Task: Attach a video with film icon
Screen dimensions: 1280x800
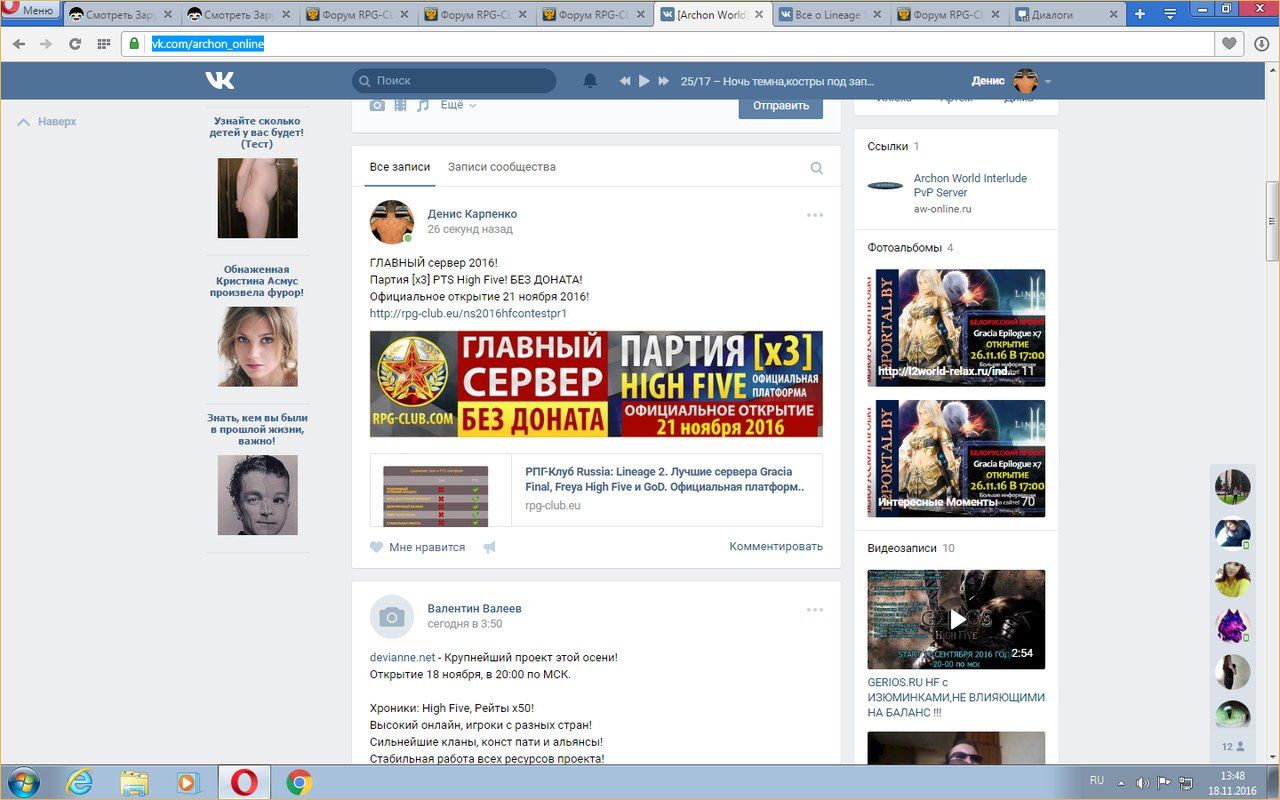Action: 400,104
